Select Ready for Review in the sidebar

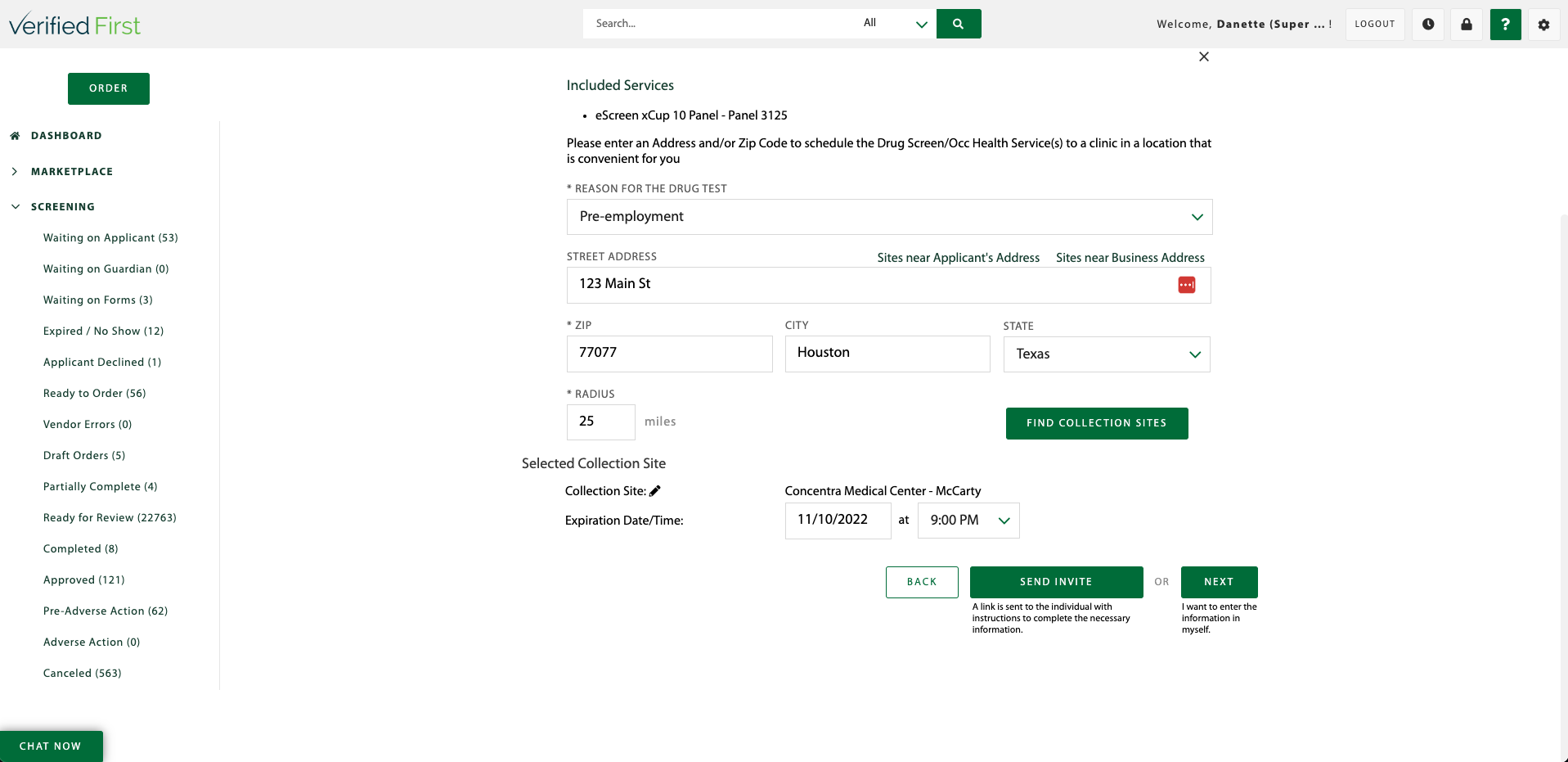(x=110, y=517)
